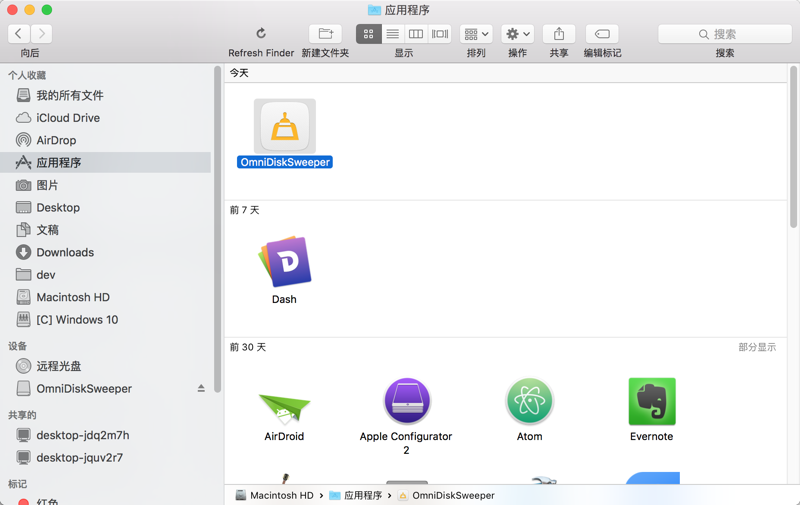Go forward with the right arrow button
The image size is (800, 505).
tap(41, 34)
